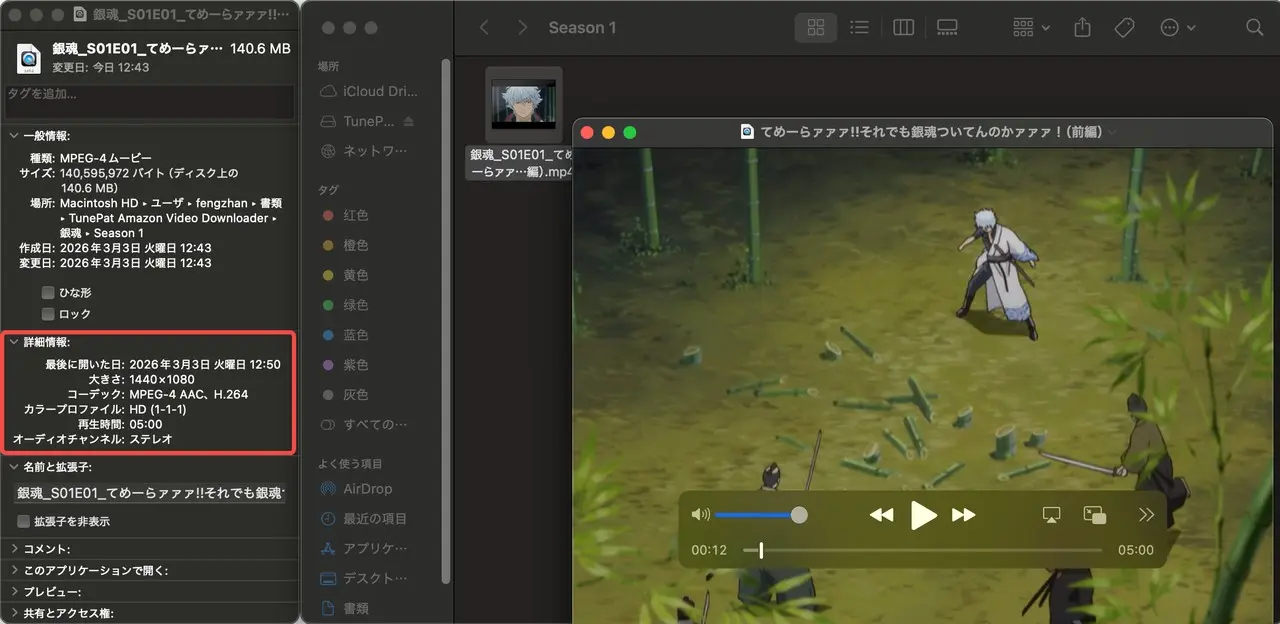
Task: Switch Finder to list view
Action: [858, 28]
